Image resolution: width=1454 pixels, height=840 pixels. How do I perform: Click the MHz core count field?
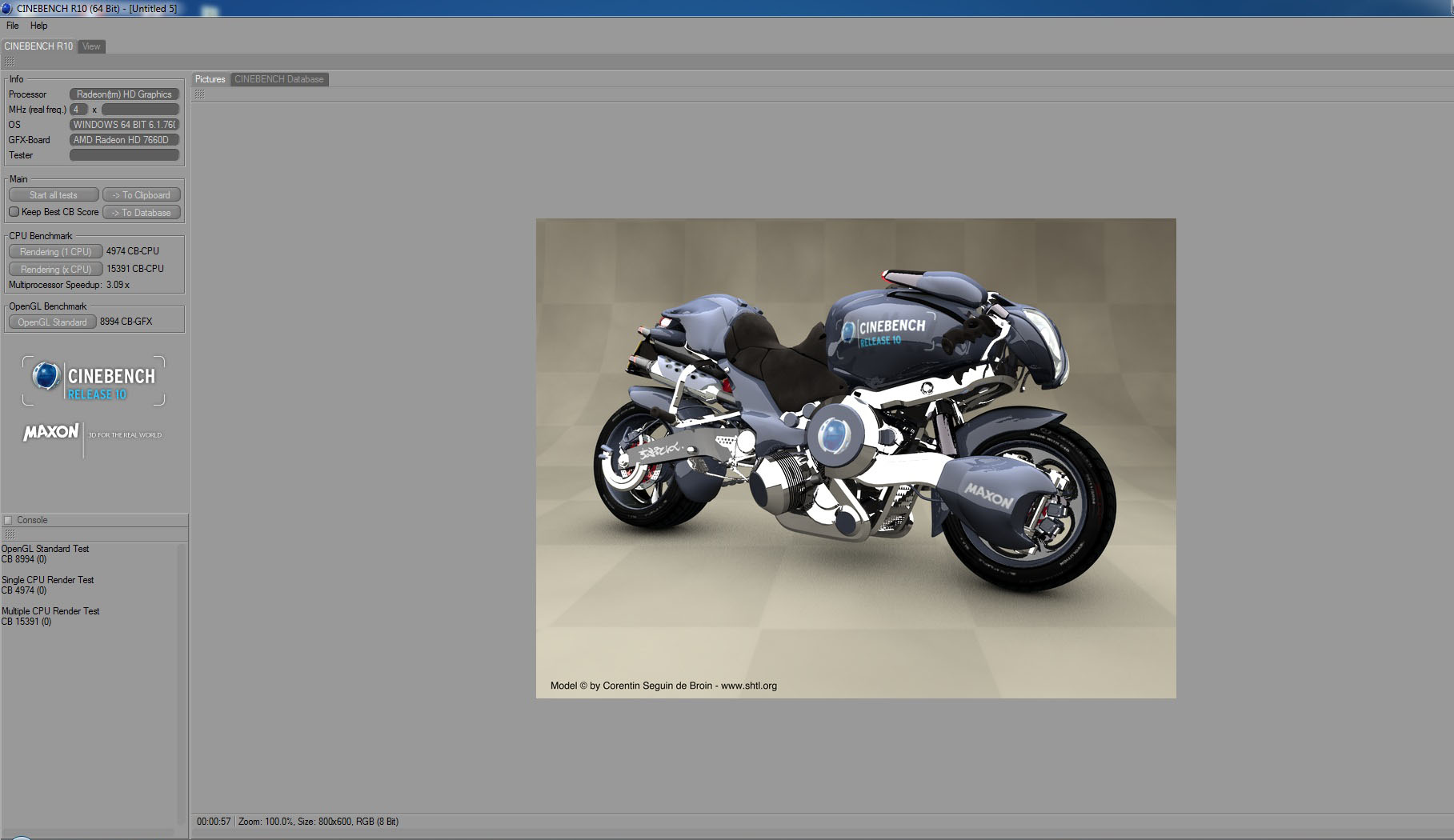(78, 110)
